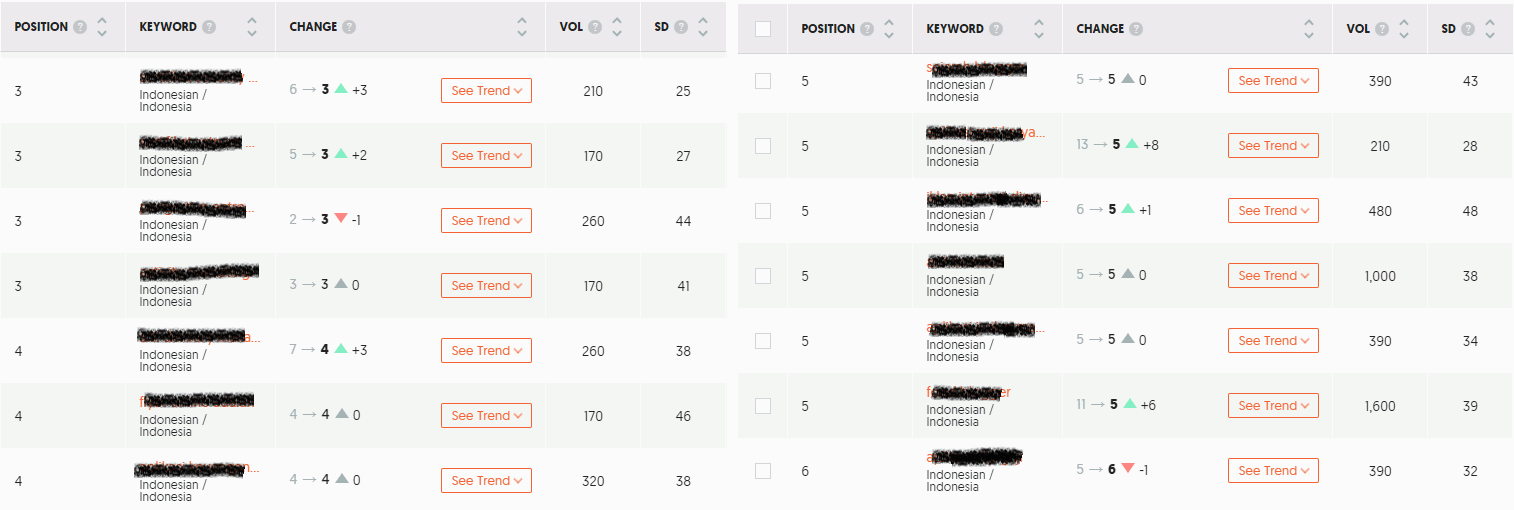
Task: Click help icon beside left POSITION header
Action: (80, 27)
